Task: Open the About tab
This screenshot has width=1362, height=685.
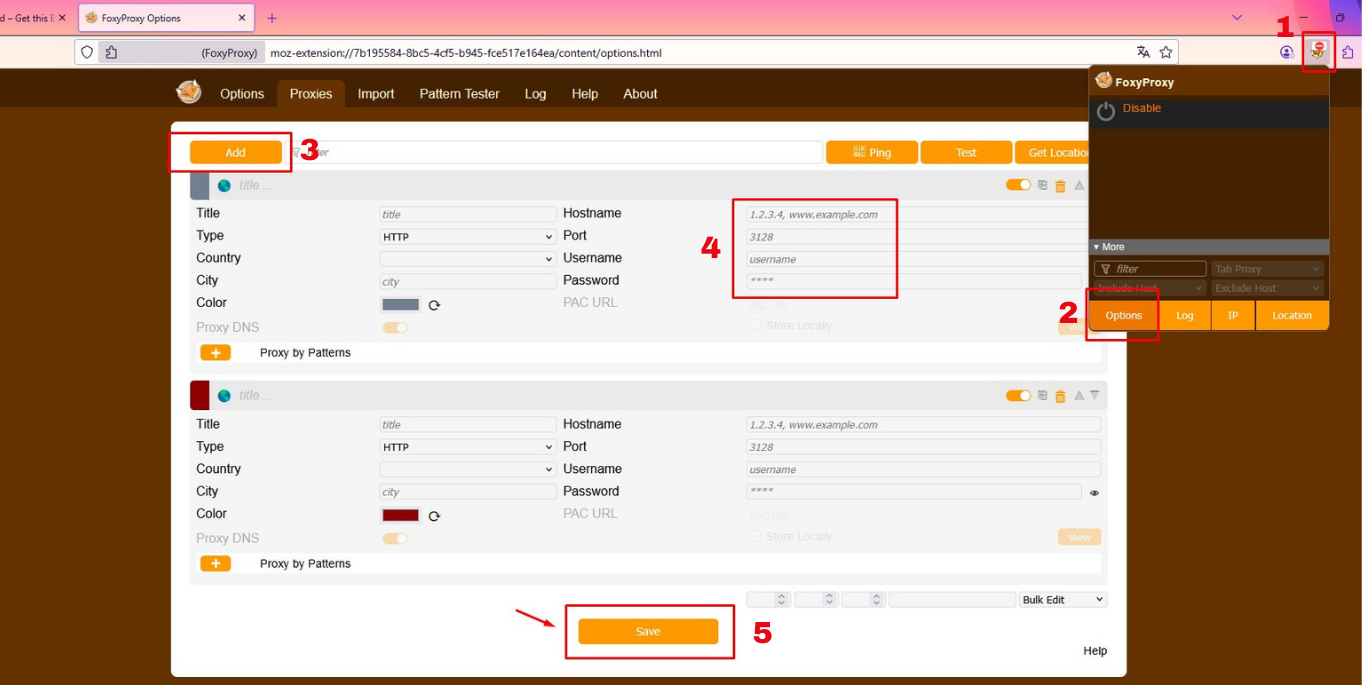Action: click(x=640, y=94)
